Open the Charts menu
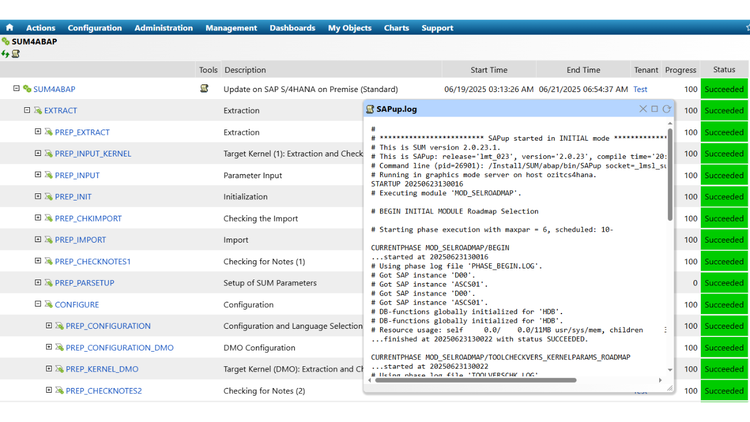Screen dimensions: 750x422 click(x=397, y=28)
